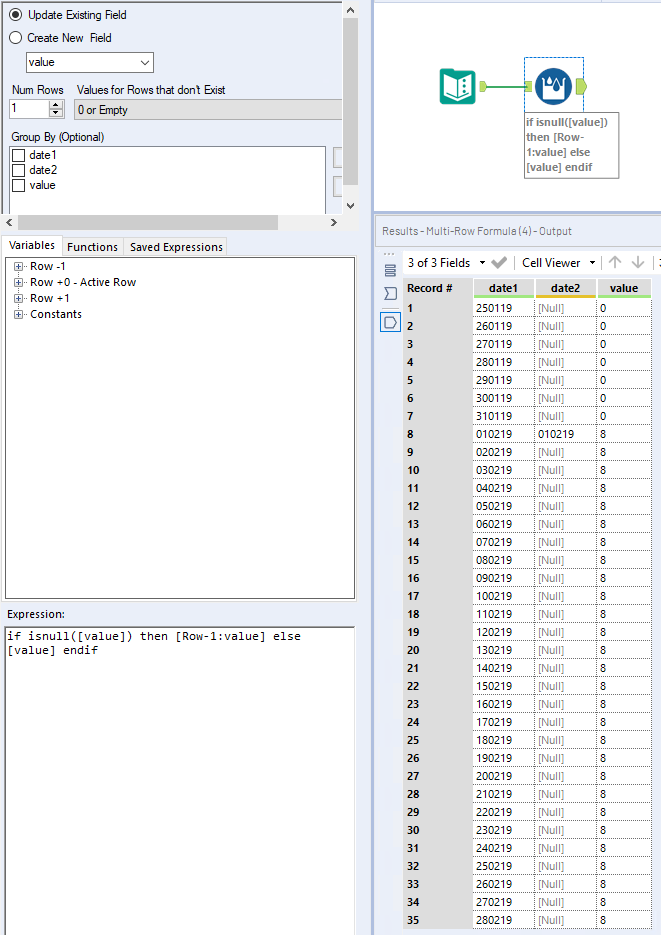Screen dimensions: 661x935
Task: Click the down arrow in results toolbar
Action: coord(638,262)
